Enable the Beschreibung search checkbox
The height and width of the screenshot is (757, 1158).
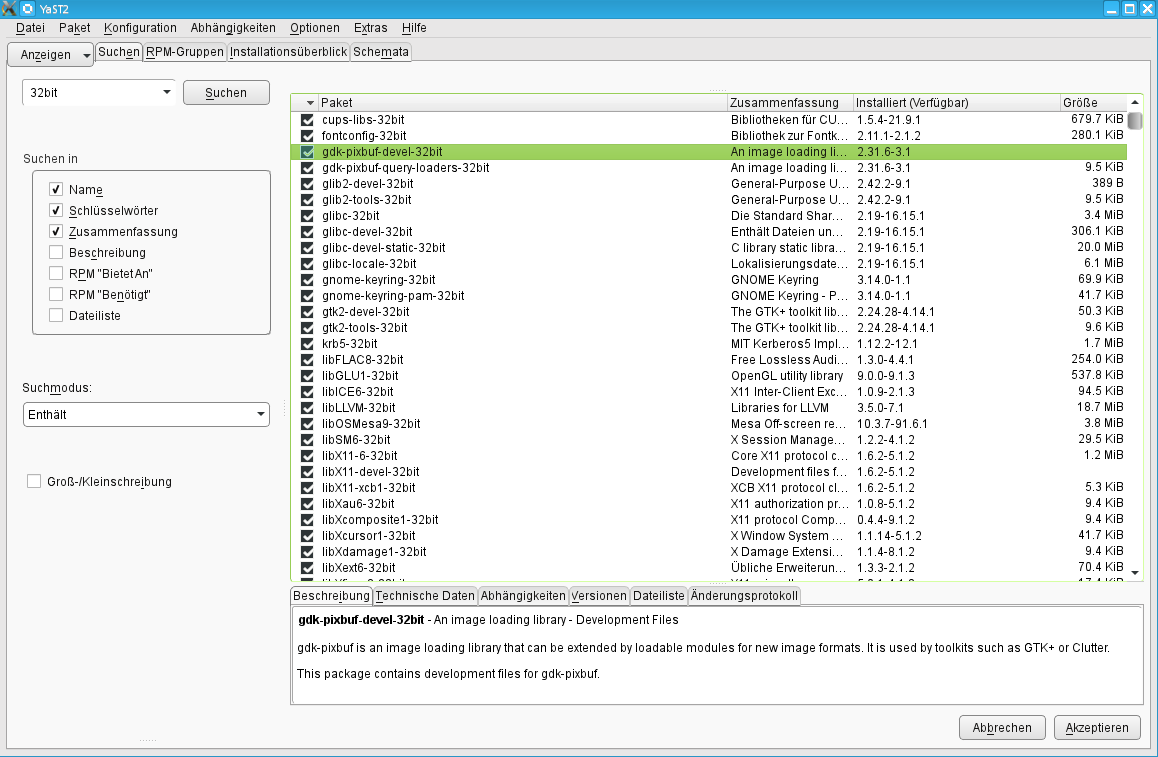[x=56, y=252]
